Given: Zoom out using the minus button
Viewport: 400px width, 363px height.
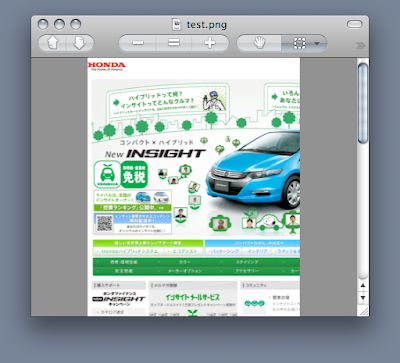Looking at the screenshot, I should coord(137,43).
